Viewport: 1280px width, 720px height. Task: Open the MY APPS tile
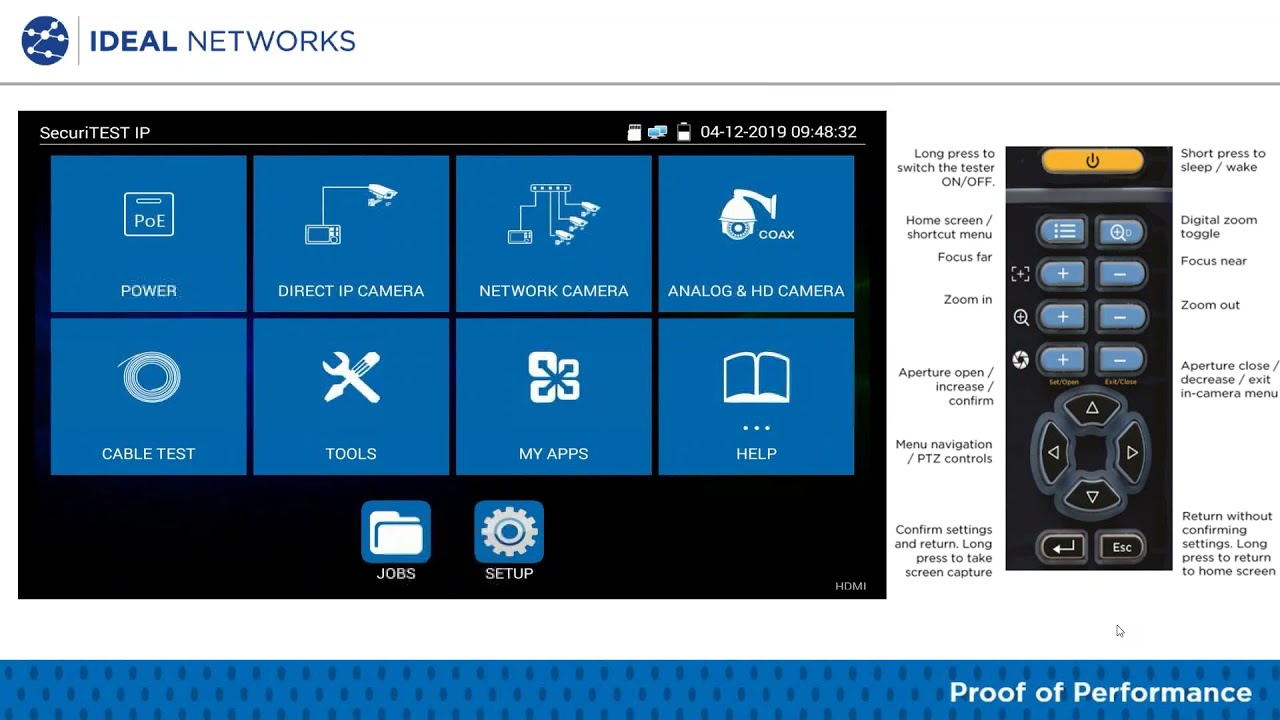(553, 396)
